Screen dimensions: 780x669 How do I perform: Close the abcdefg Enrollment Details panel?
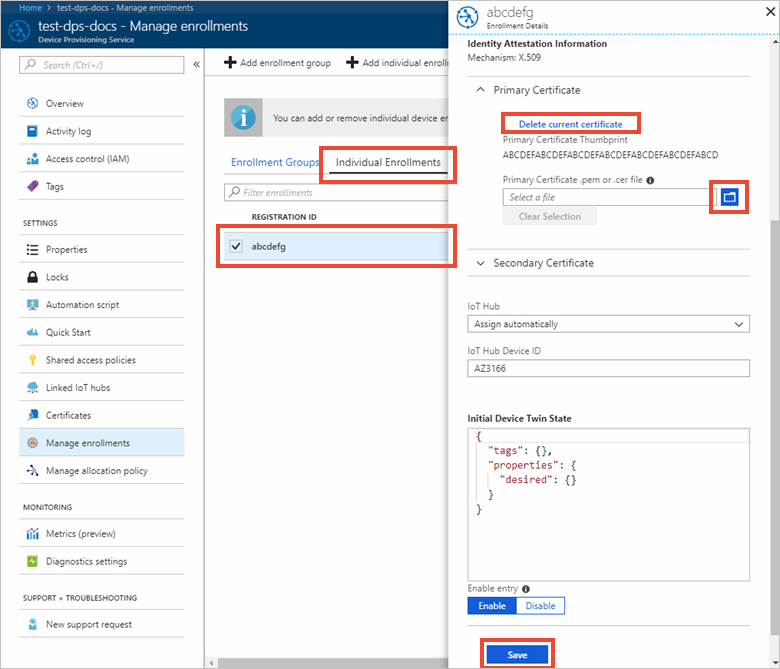click(770, 11)
